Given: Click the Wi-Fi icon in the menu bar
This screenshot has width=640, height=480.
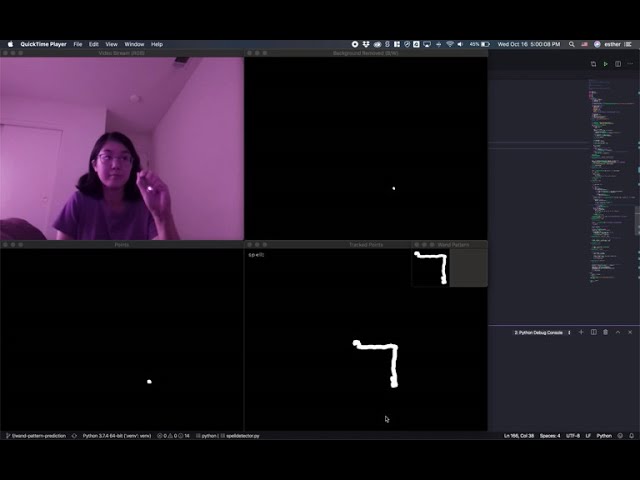Looking at the screenshot, I should click(449, 44).
